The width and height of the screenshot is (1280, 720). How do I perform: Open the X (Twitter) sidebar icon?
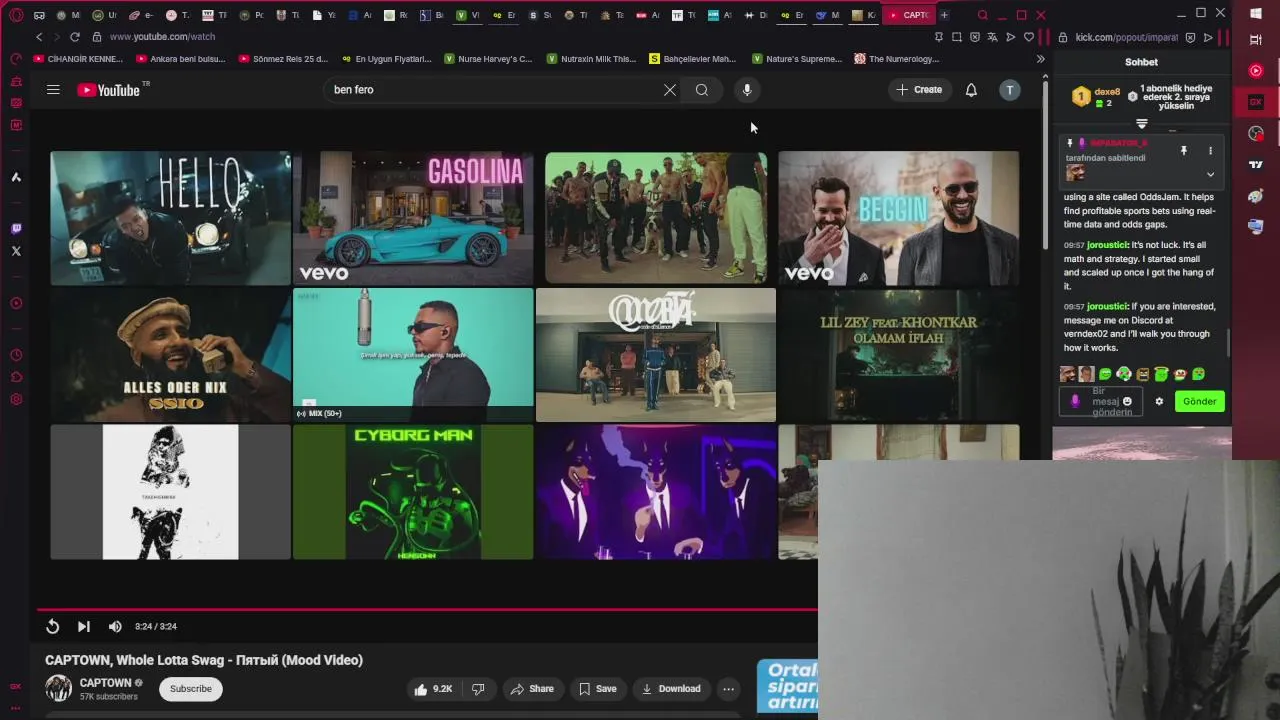16,251
